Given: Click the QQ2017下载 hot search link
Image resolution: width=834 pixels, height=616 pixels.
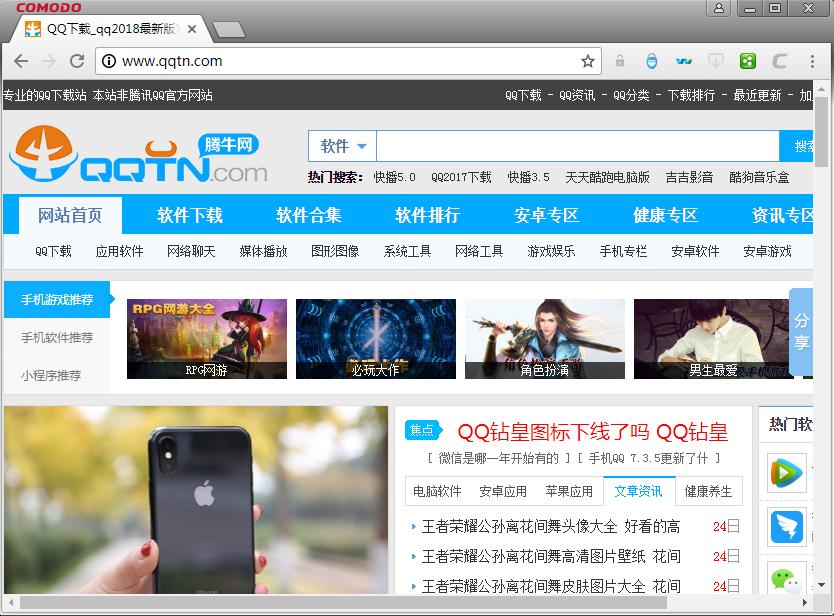Looking at the screenshot, I should (x=461, y=177).
